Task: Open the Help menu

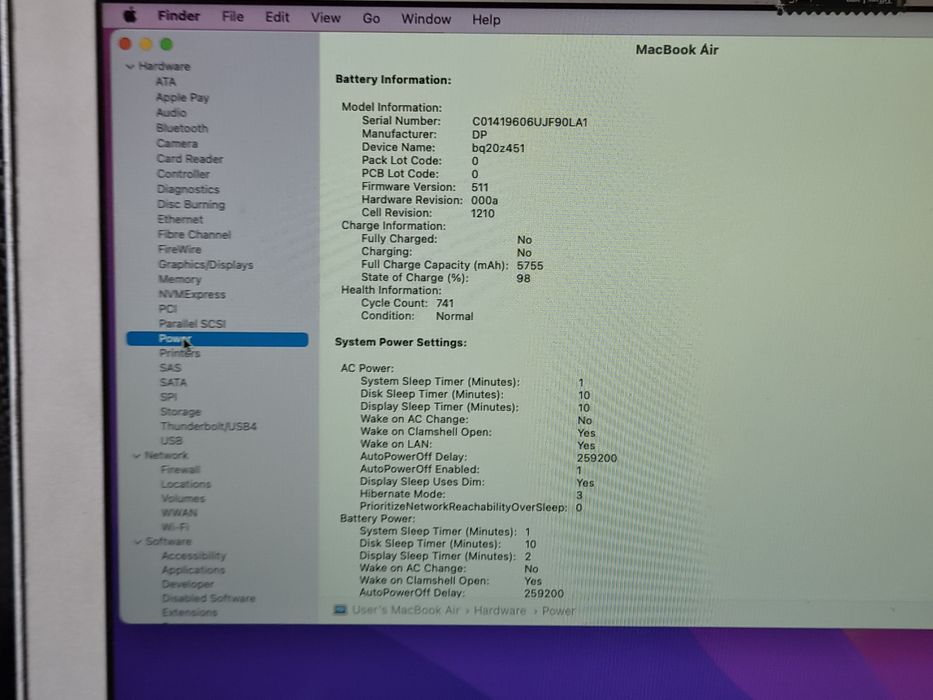Action: click(486, 20)
